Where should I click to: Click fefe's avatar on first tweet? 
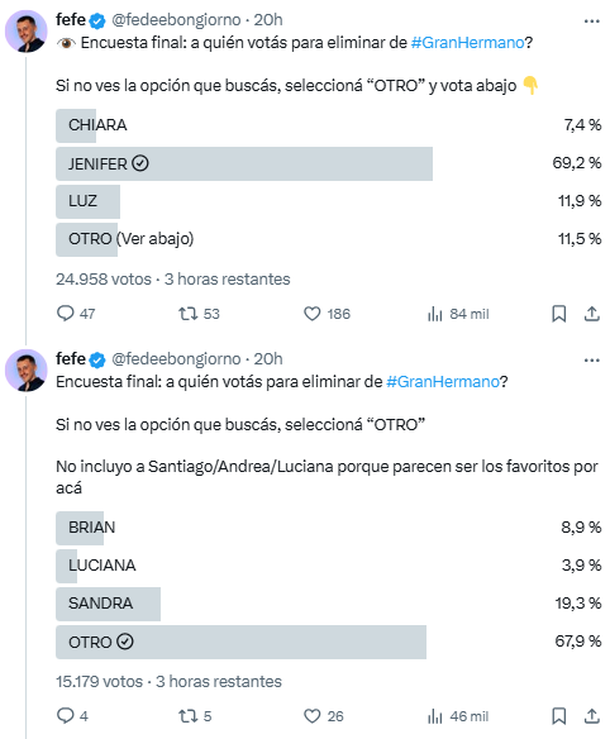pos(26,31)
